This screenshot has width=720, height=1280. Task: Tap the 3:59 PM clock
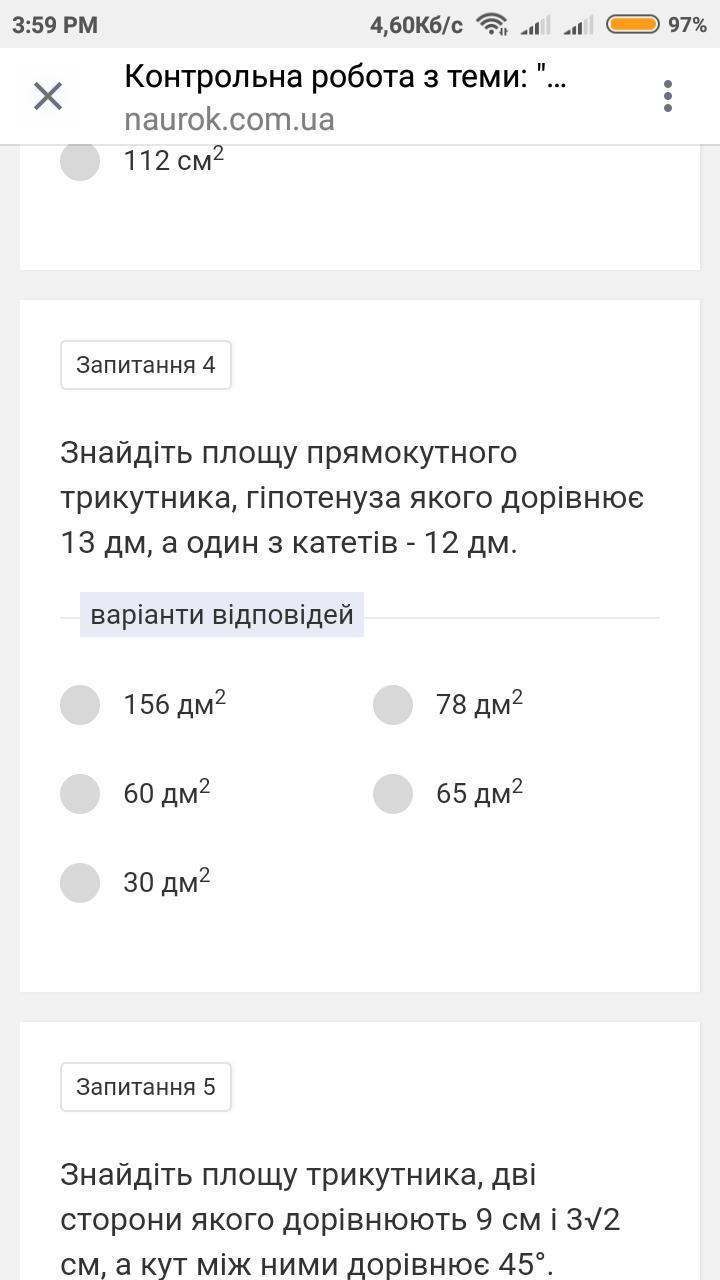click(x=55, y=25)
